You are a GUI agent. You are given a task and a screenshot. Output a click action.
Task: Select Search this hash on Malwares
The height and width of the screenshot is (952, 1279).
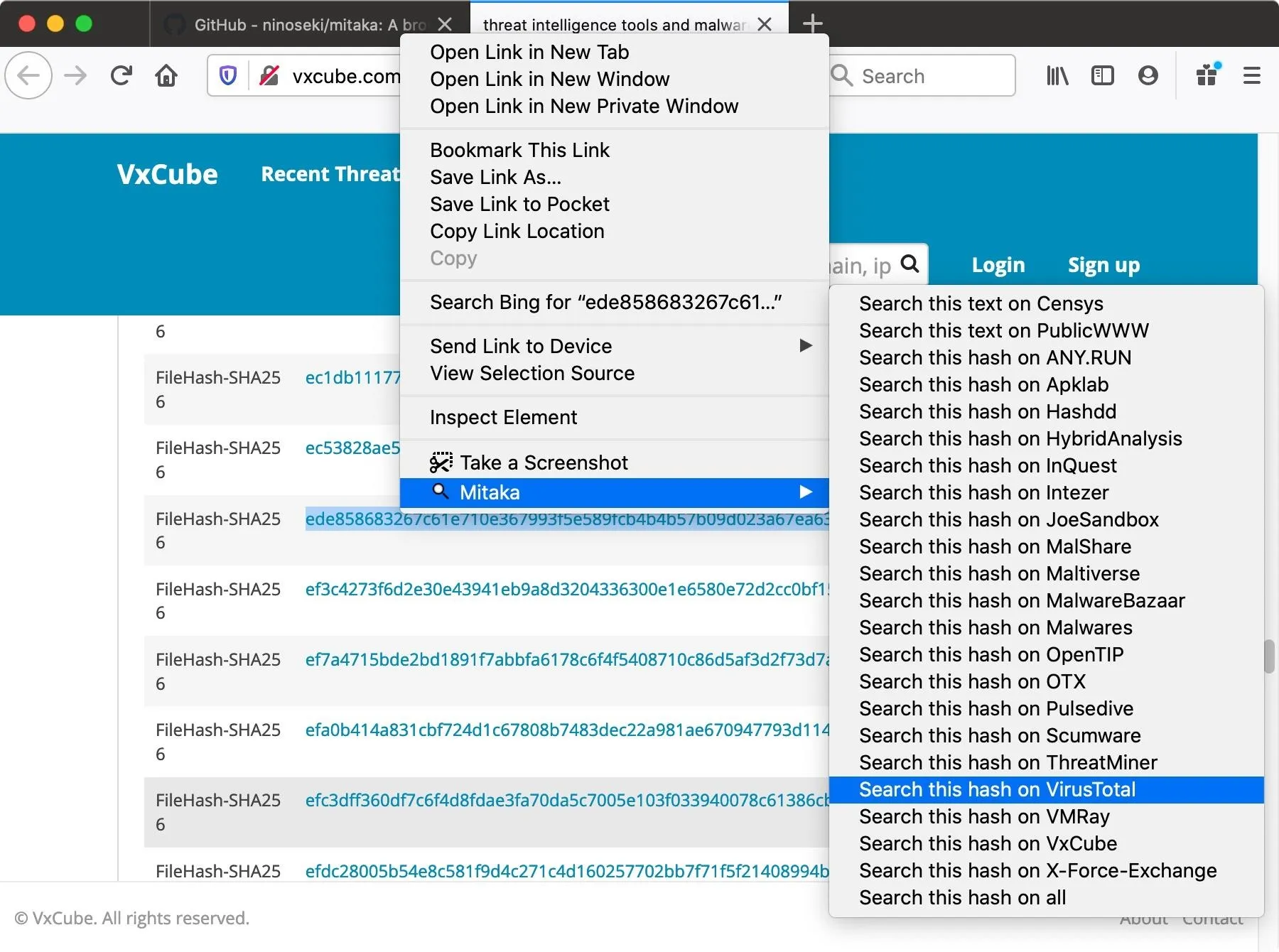(995, 627)
